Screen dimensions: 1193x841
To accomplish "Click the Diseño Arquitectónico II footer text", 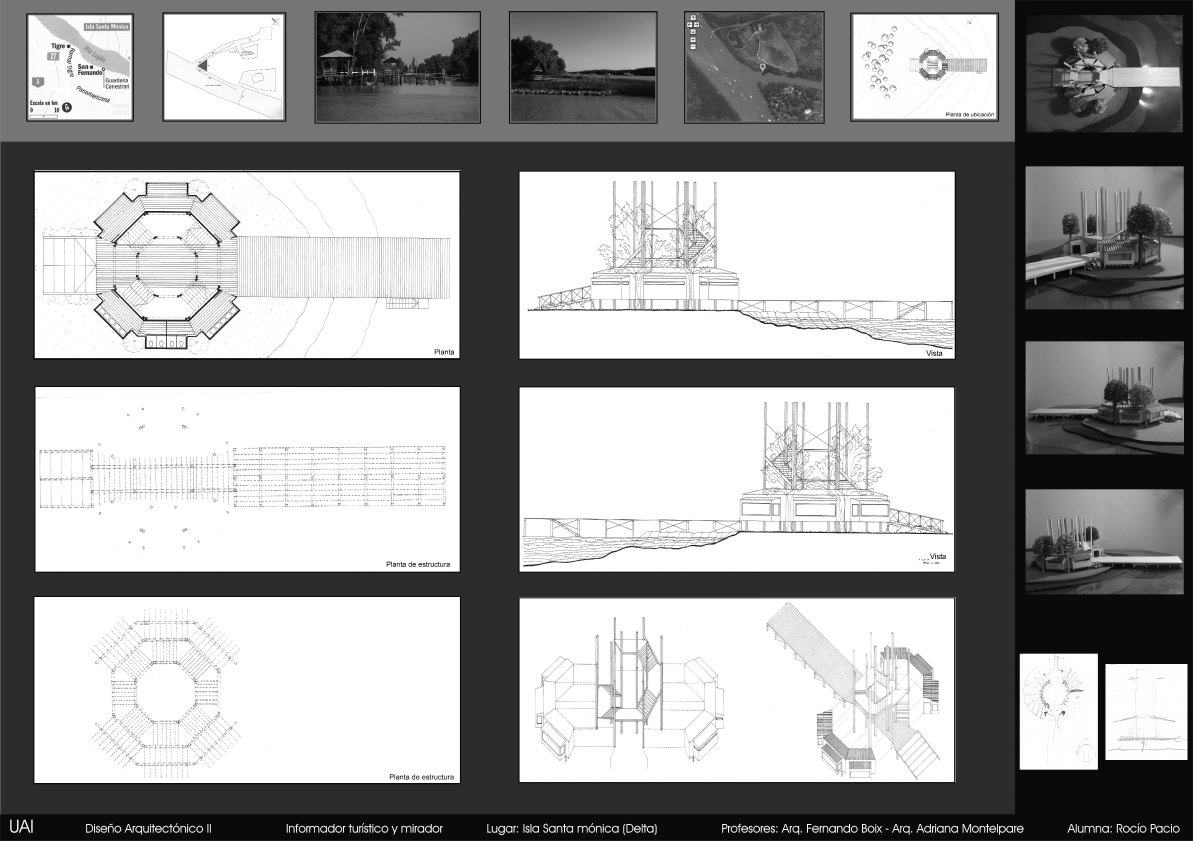I will click(148, 829).
